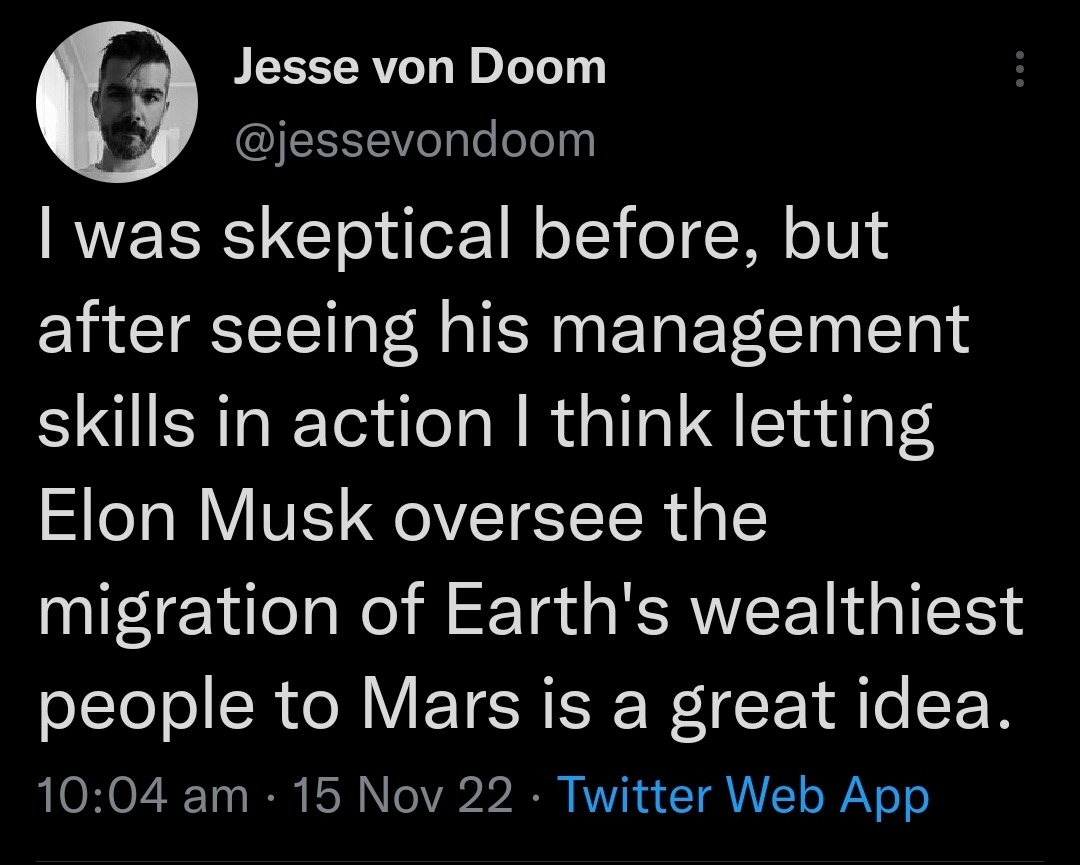
Task: Click the word Mars in tweet
Action: (x=441, y=705)
